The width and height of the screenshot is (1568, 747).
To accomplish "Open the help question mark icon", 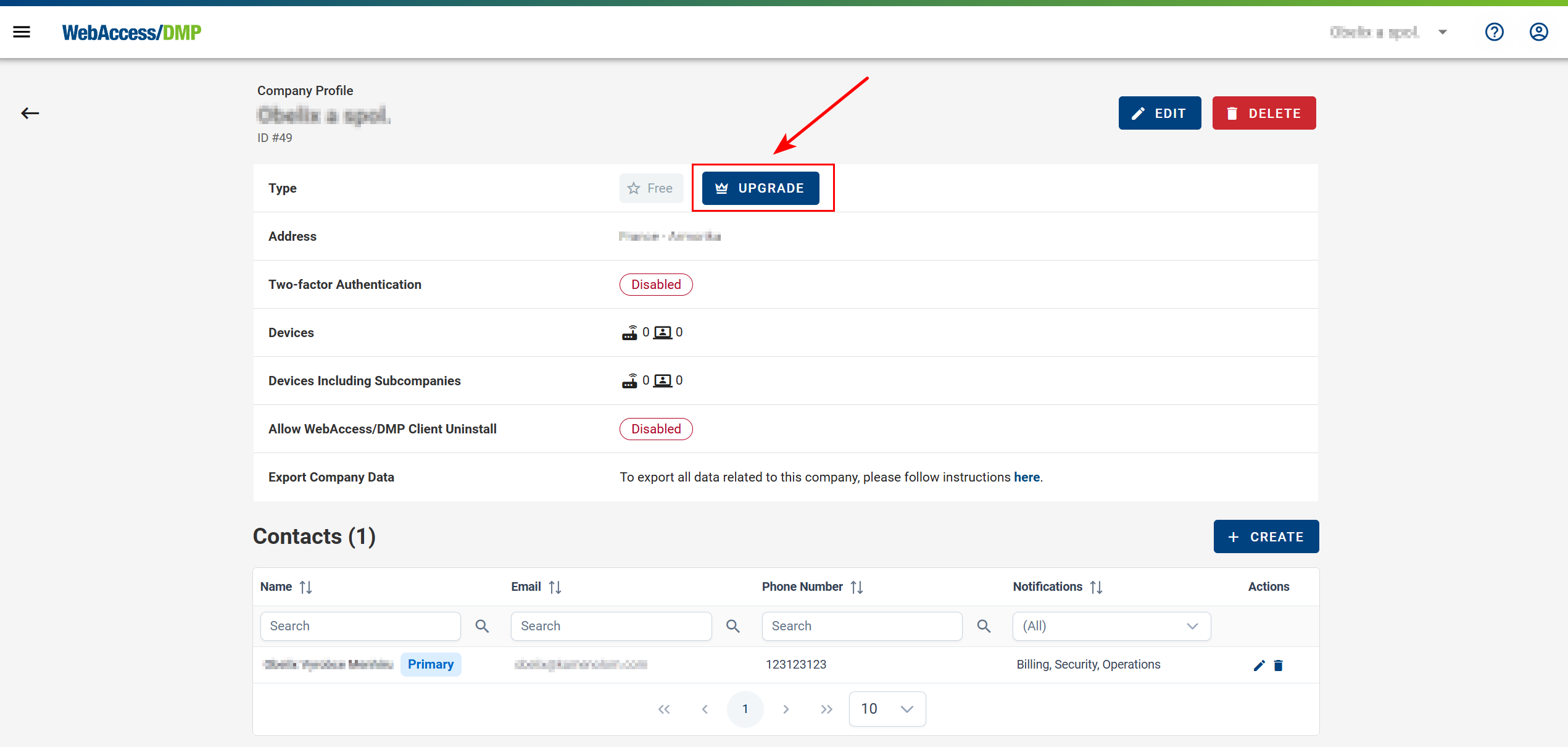I will pos(1494,32).
